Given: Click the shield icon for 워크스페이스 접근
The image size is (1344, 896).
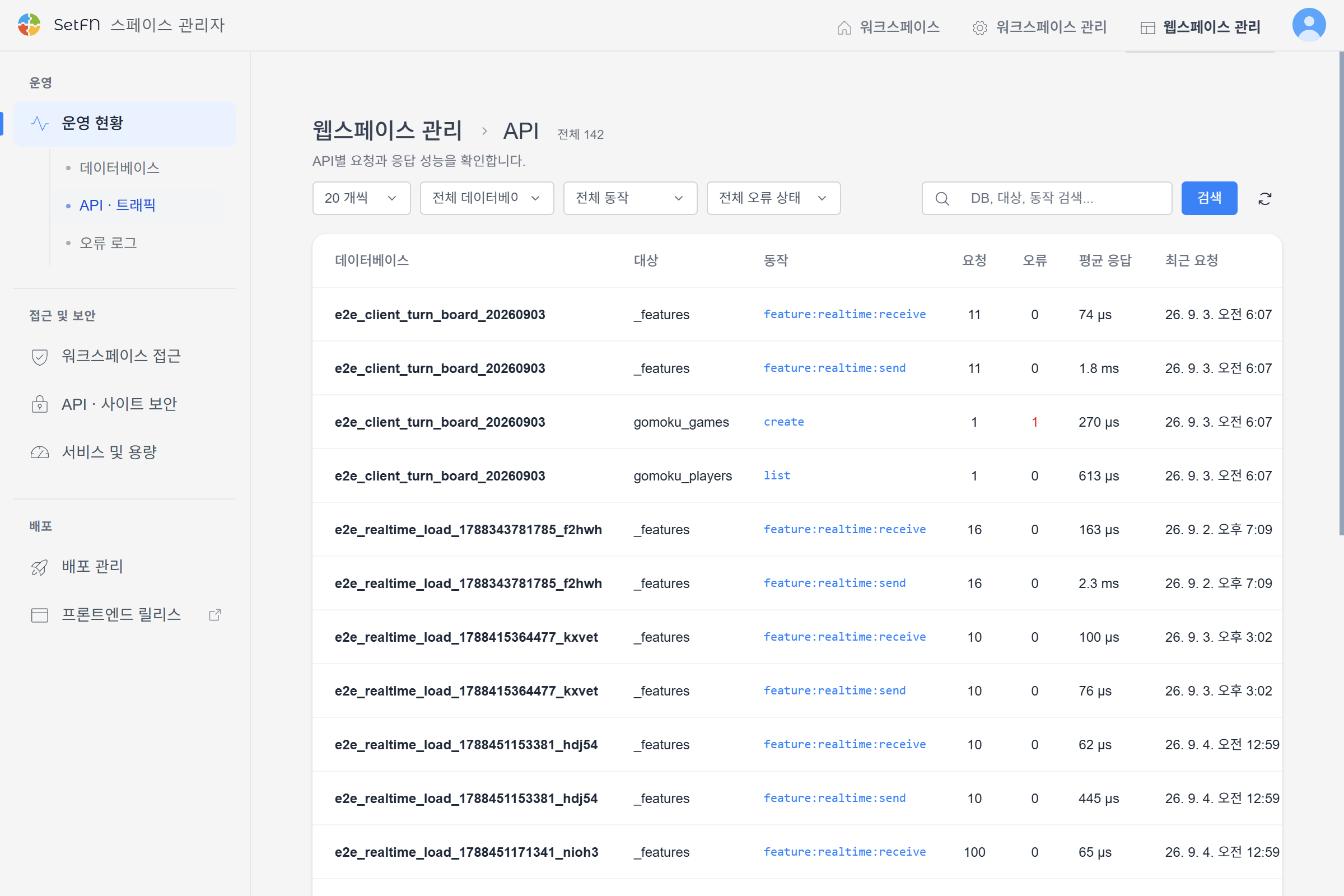Looking at the screenshot, I should click(x=39, y=357).
